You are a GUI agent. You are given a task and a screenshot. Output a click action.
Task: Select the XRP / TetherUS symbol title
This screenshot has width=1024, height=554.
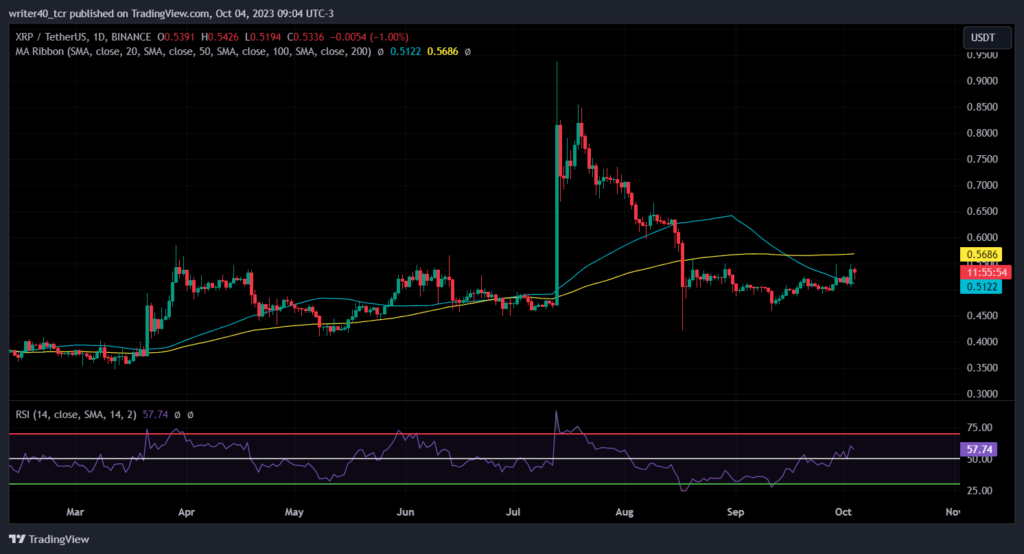point(83,37)
